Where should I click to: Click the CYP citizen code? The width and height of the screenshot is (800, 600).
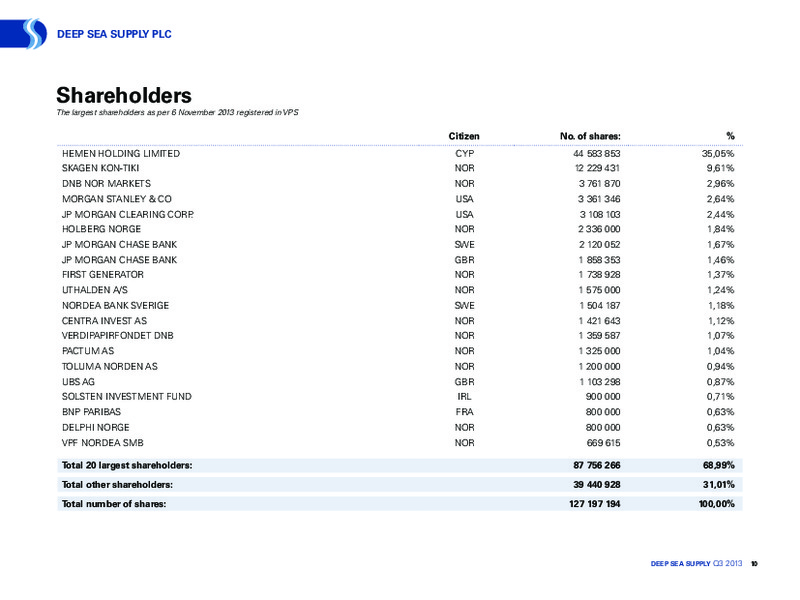tap(464, 154)
